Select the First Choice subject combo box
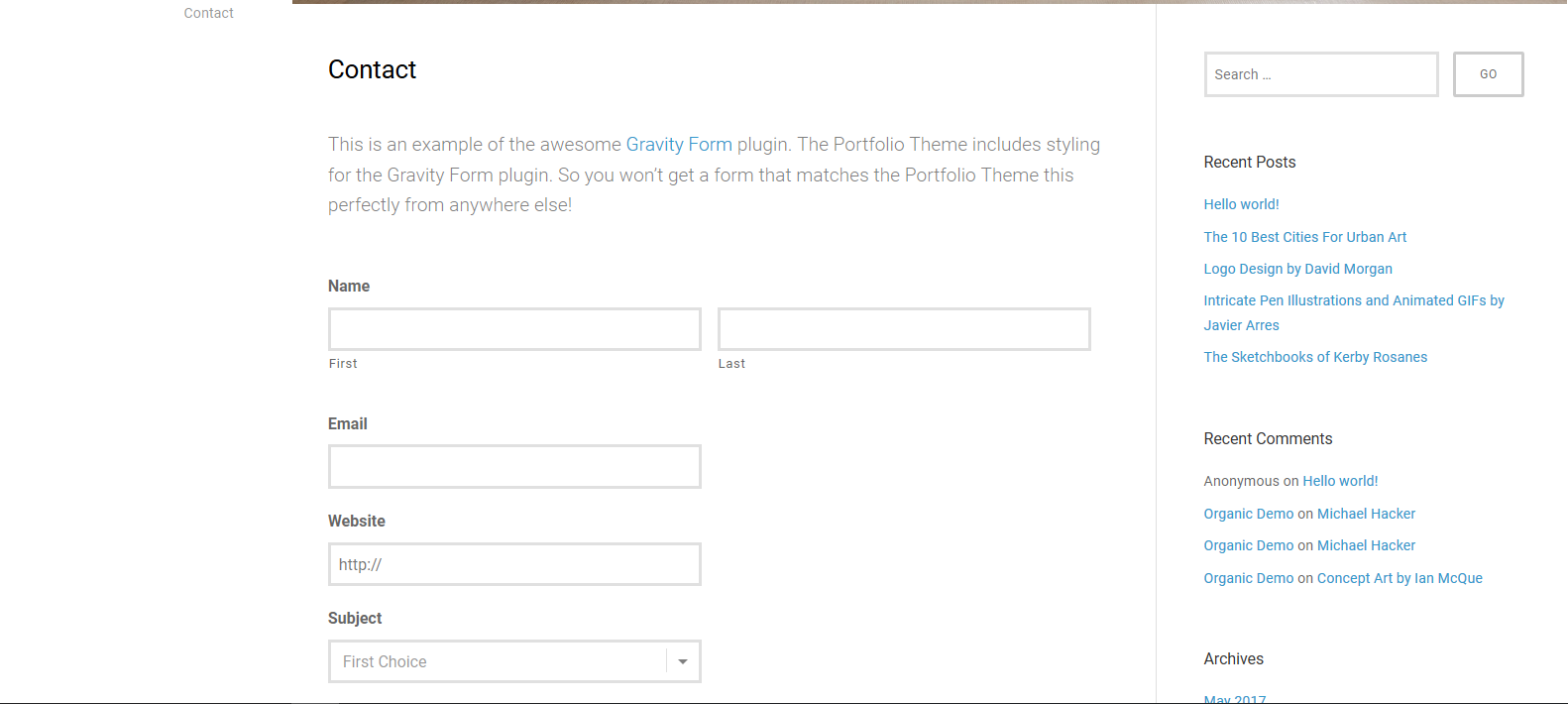Screen dimensions: 1568x704 click(x=496, y=661)
